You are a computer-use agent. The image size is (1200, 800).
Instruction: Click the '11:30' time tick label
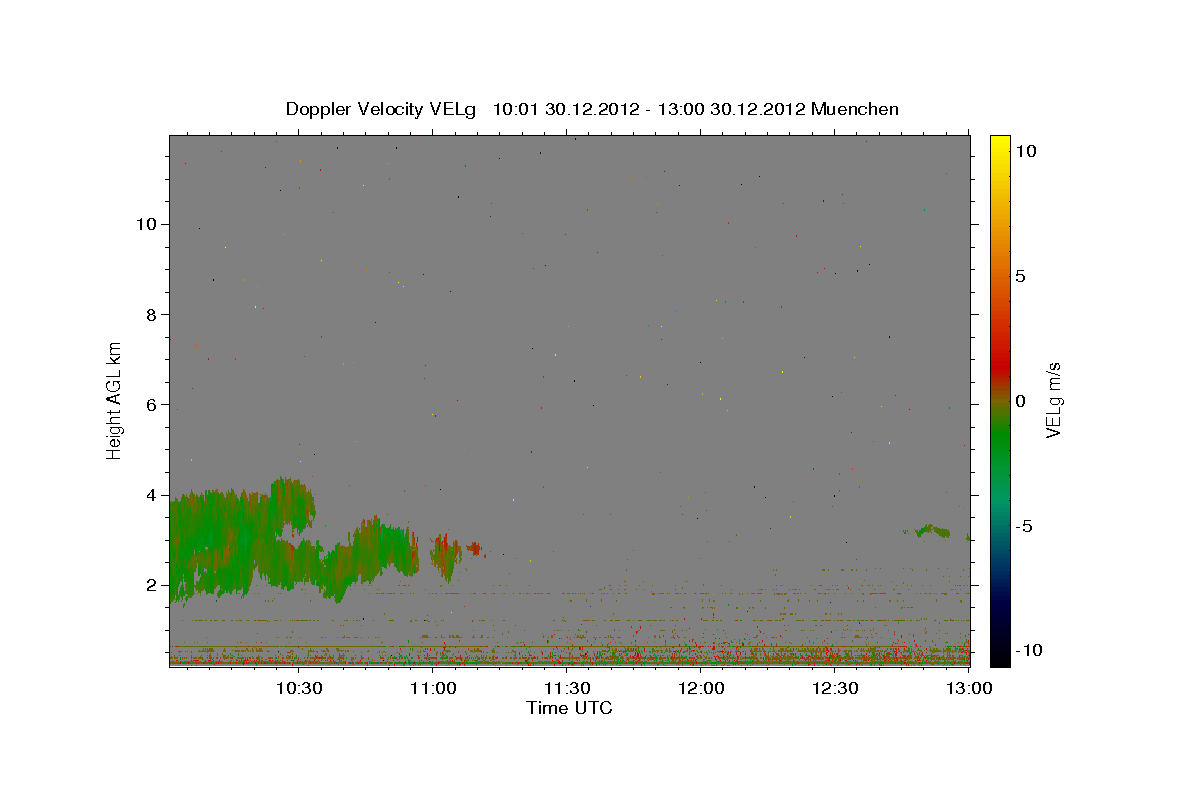[x=567, y=689]
